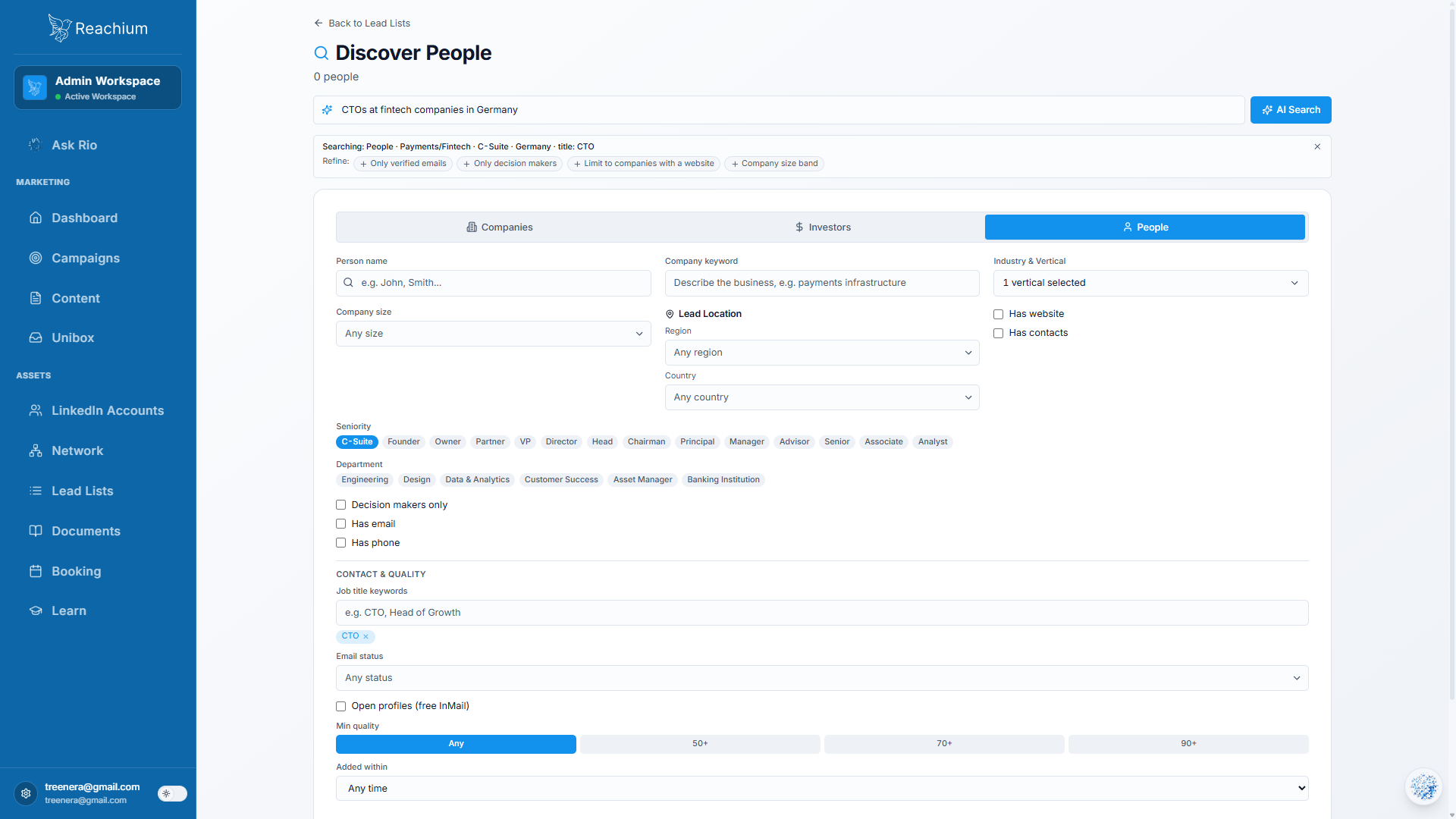The width and height of the screenshot is (1456, 819).
Task: Open the Added within dropdown
Action: (822, 789)
